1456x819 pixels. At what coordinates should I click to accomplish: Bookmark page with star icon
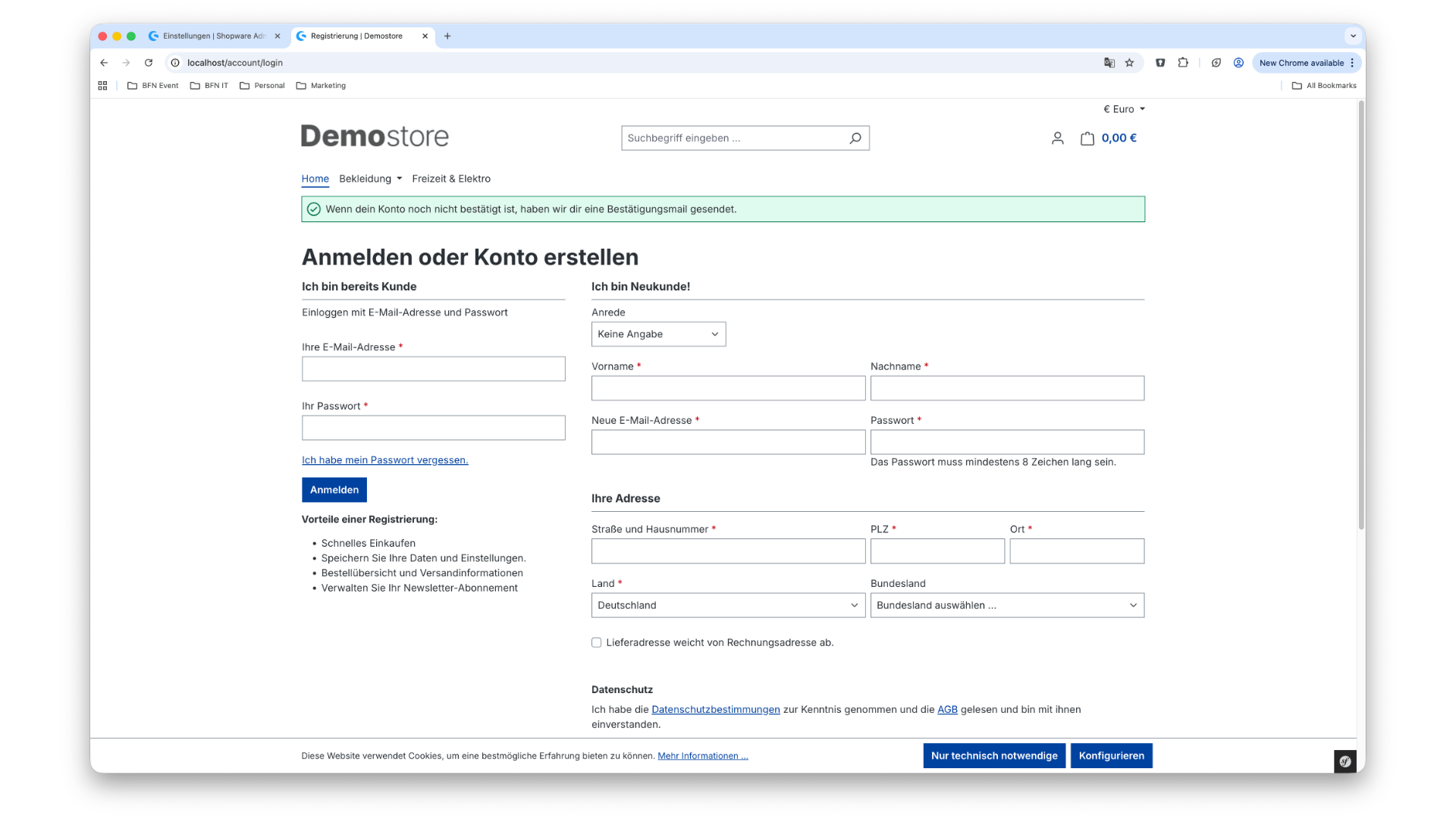(x=1129, y=63)
